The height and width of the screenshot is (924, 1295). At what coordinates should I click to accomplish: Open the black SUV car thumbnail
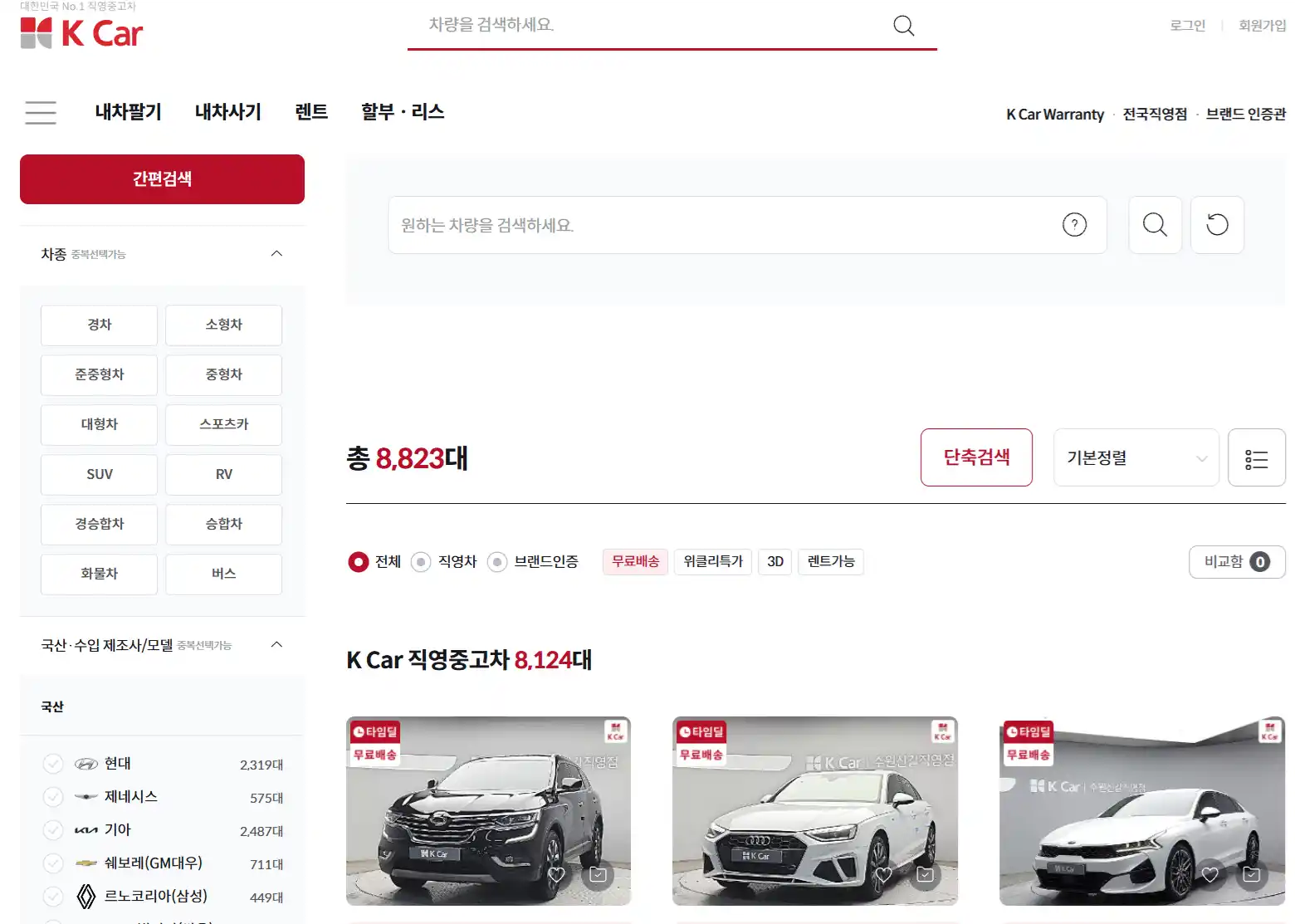click(488, 811)
